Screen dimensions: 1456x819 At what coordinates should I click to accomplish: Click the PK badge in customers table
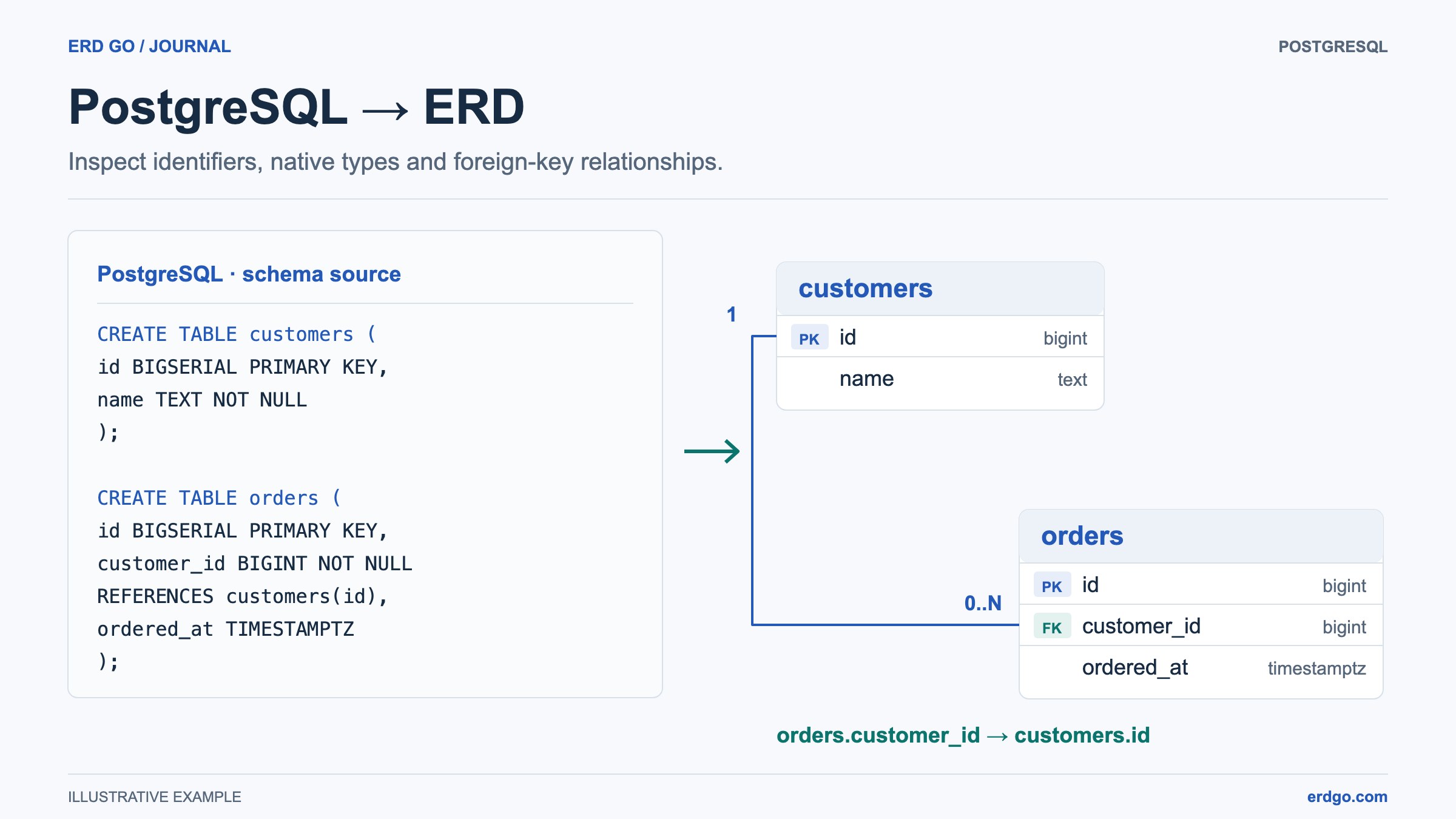(809, 338)
